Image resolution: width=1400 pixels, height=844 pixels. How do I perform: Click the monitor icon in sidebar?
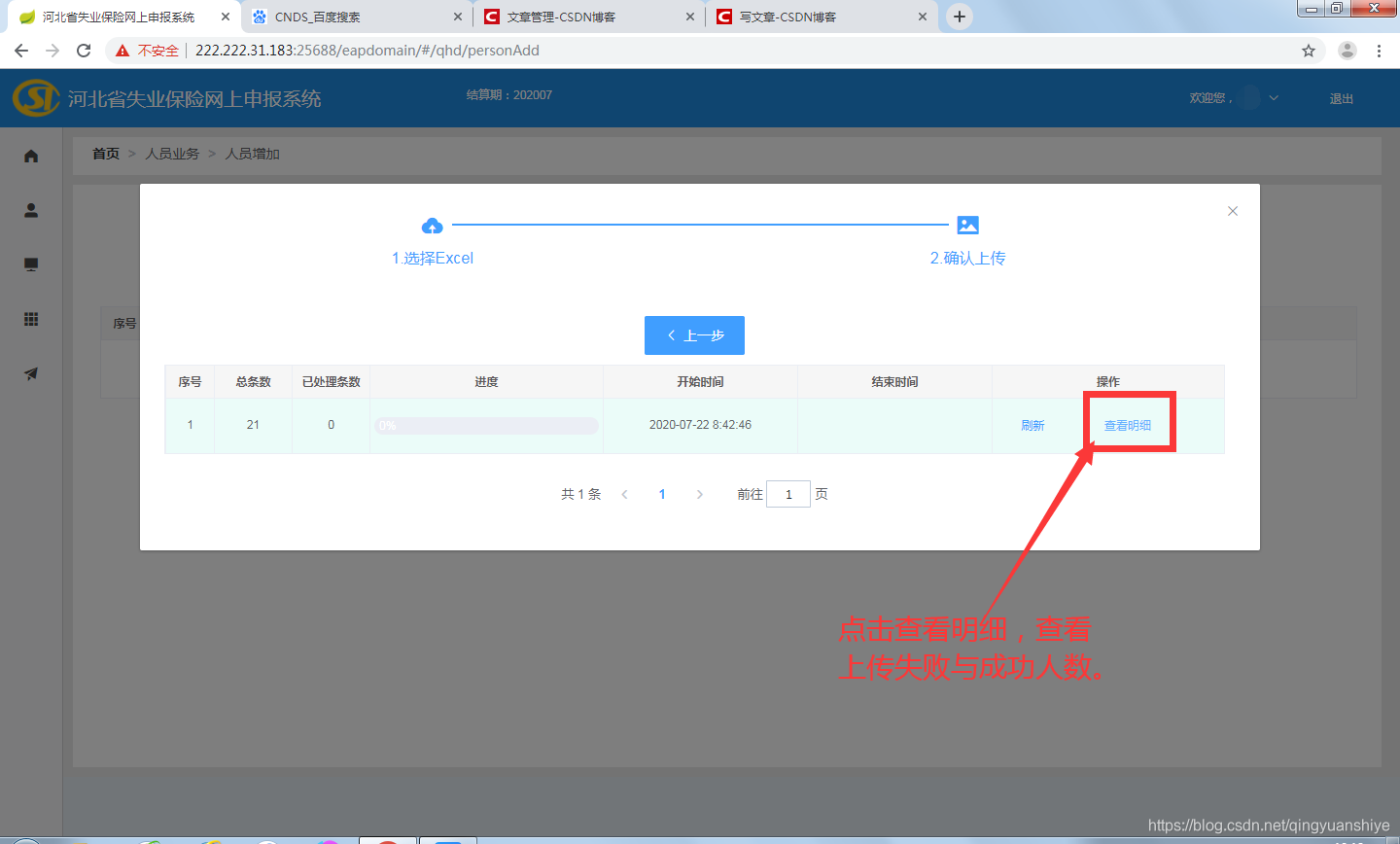tap(31, 264)
